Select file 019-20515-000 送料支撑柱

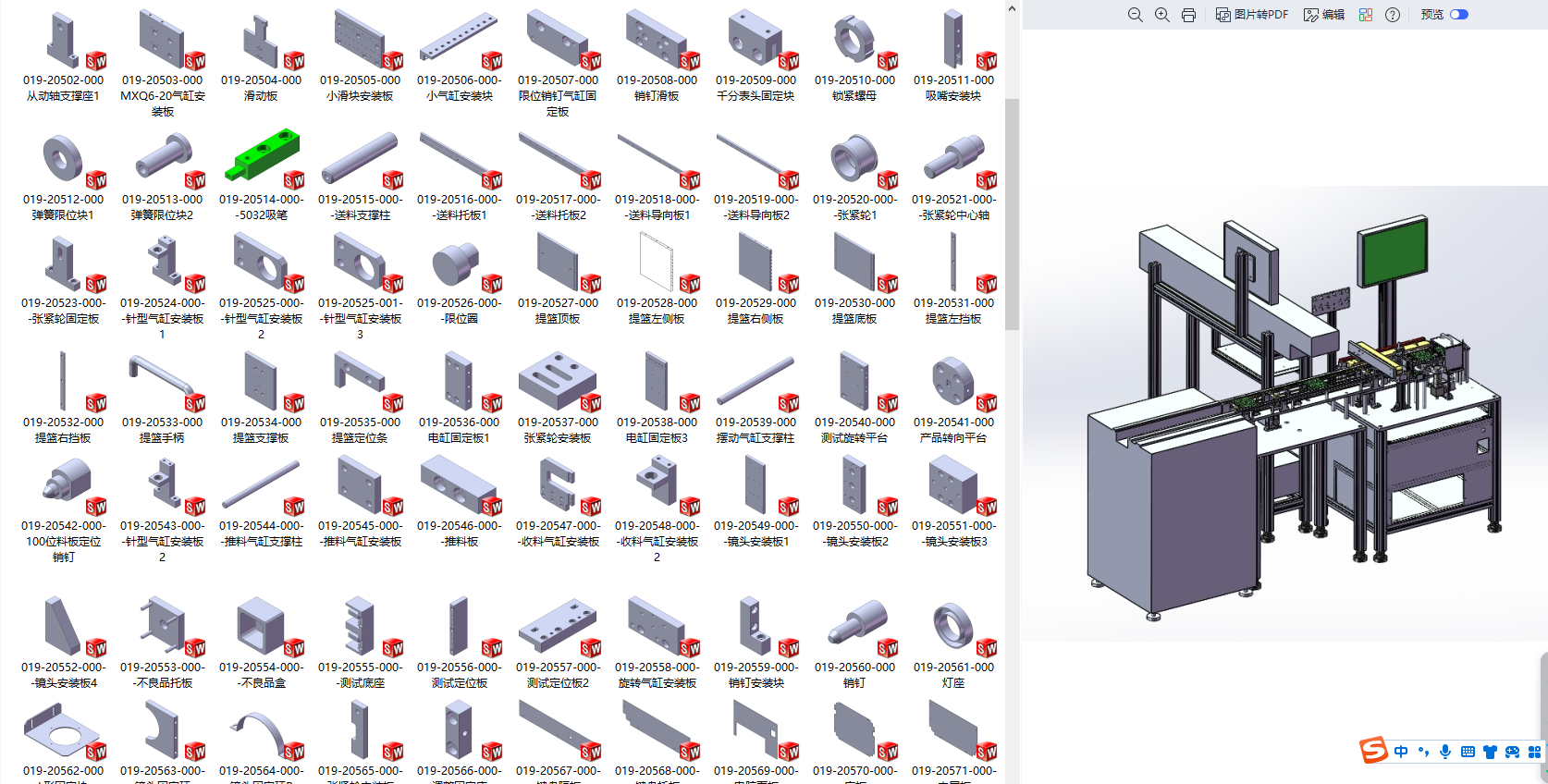[x=361, y=176]
